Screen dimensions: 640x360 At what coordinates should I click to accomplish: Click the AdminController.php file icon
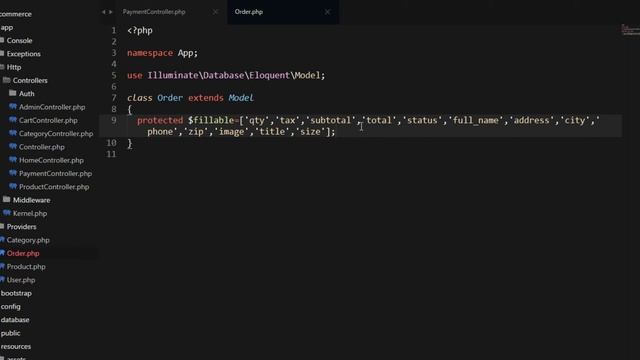point(13,107)
